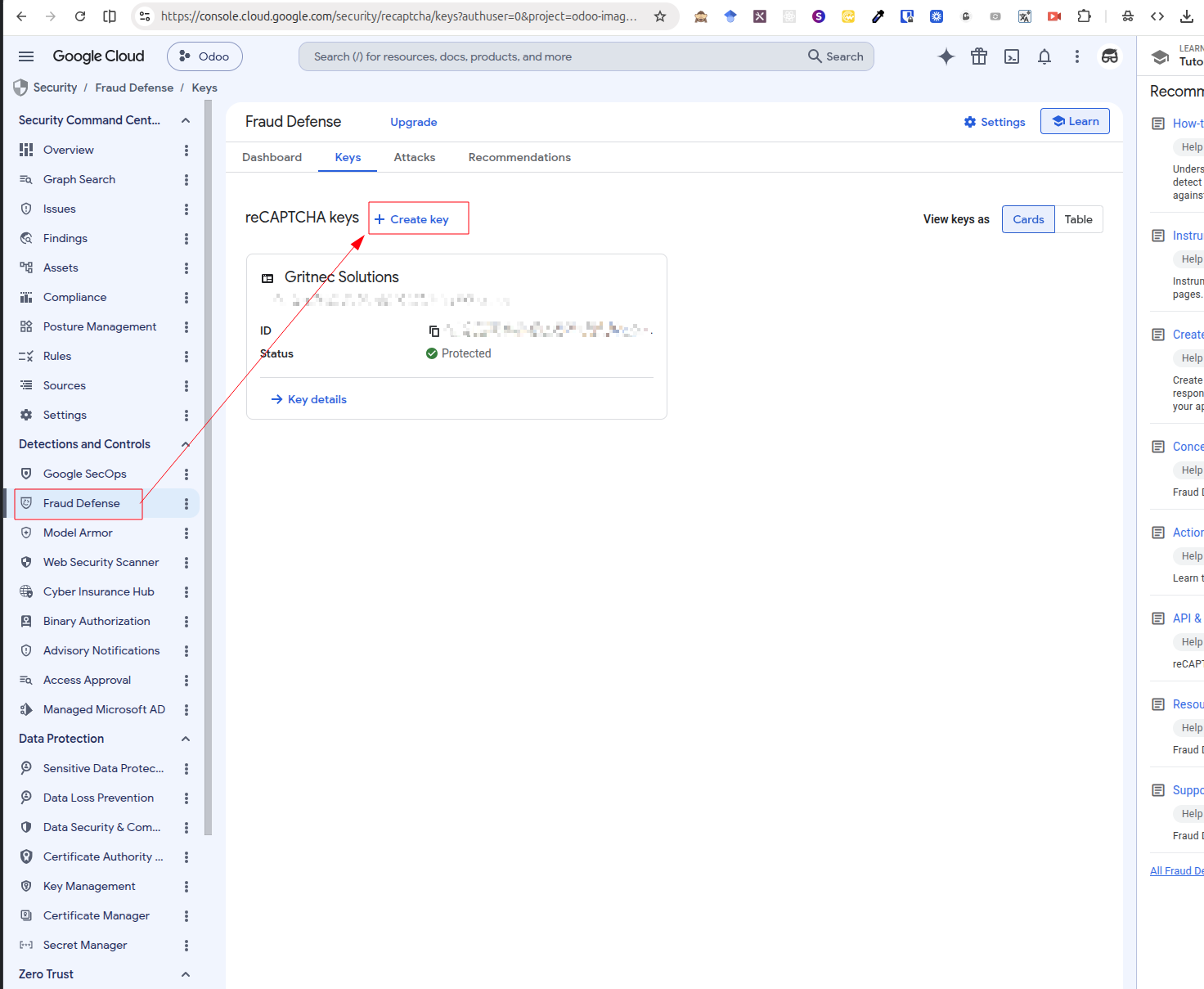Open Rules in the sidebar

coord(57,356)
